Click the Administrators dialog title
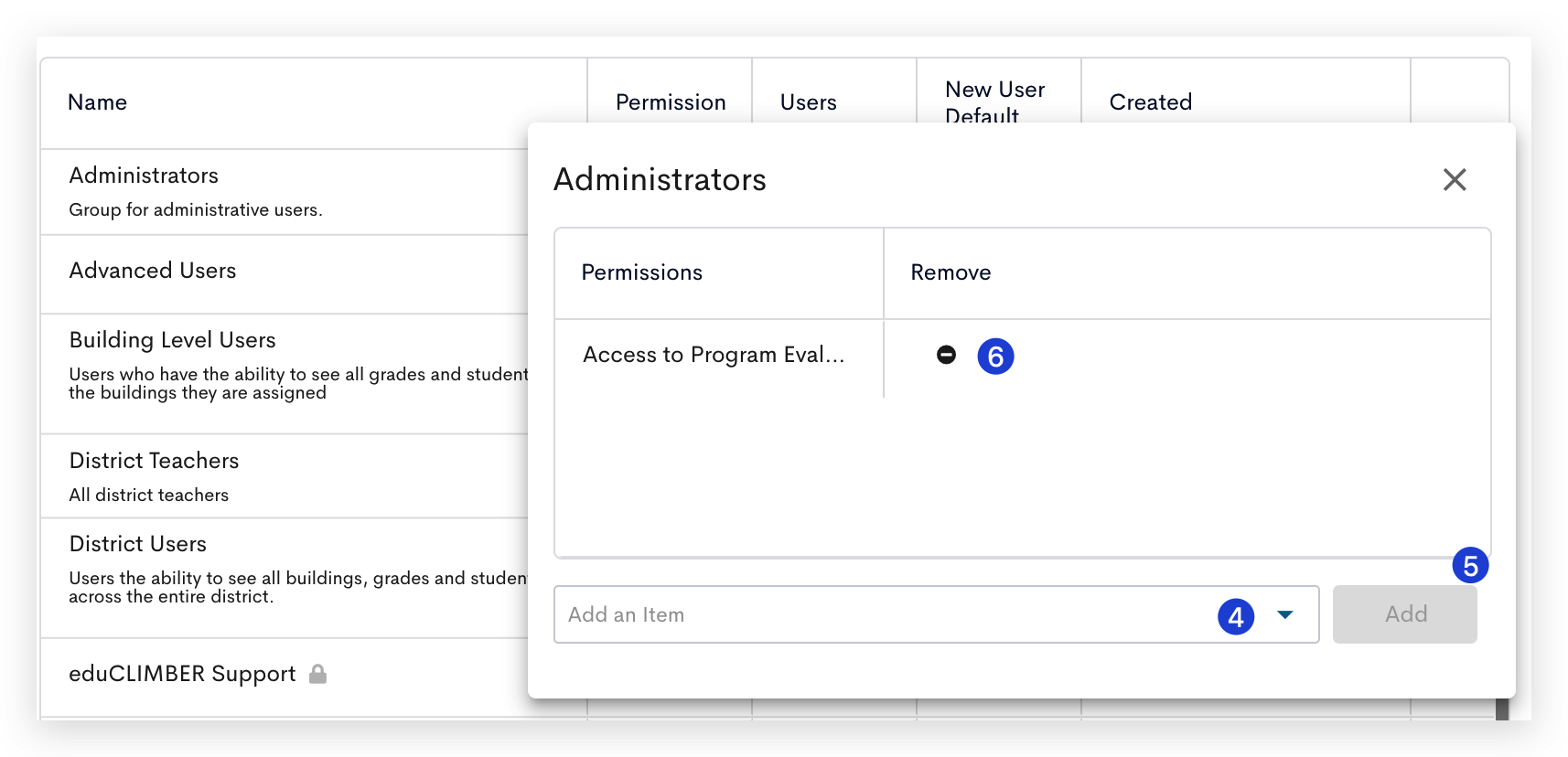Screen dimensions: 1568x757 [660, 179]
